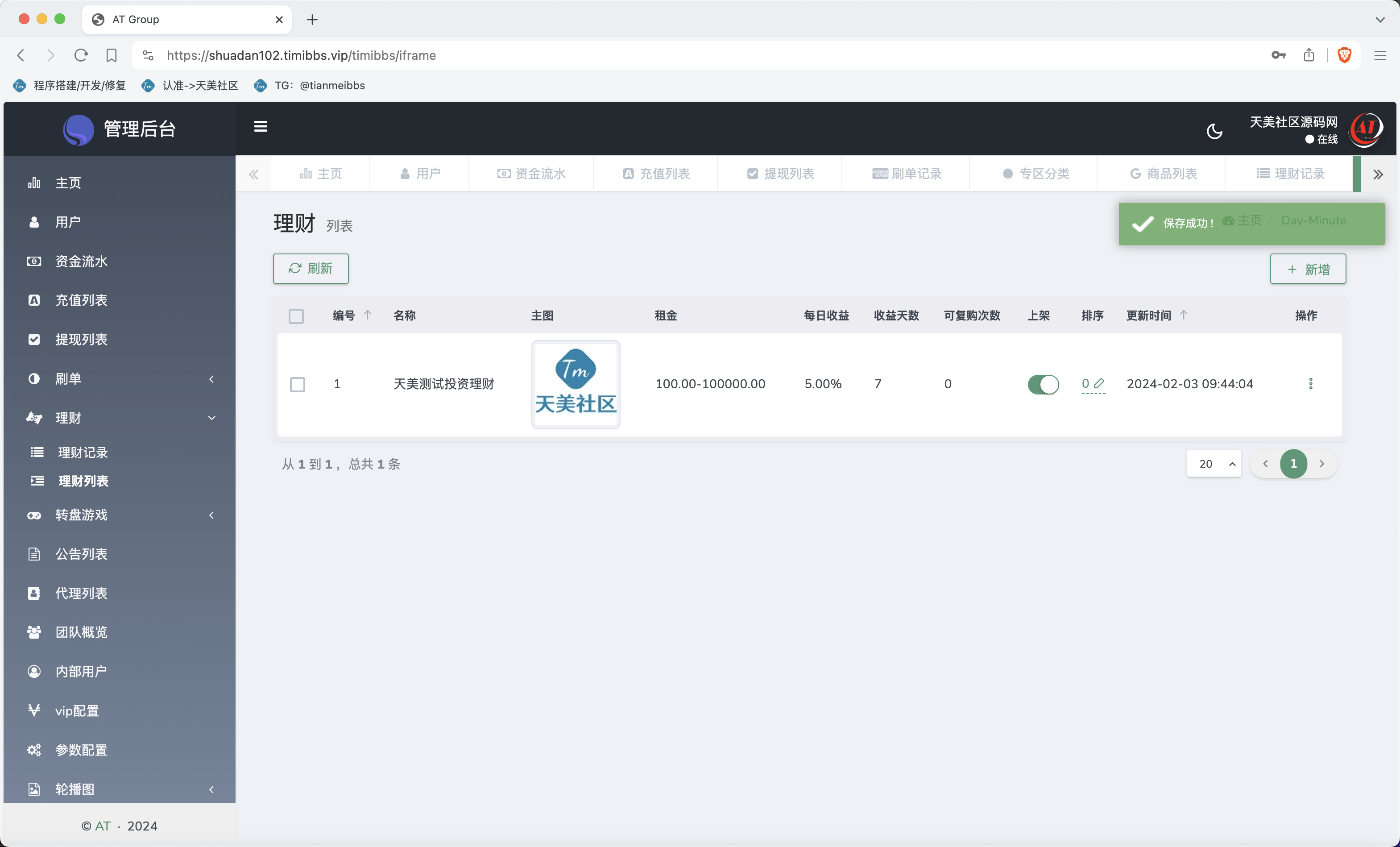Sort by 编号 arrow icon
Viewport: 1400px width, 847px height.
pos(368,315)
